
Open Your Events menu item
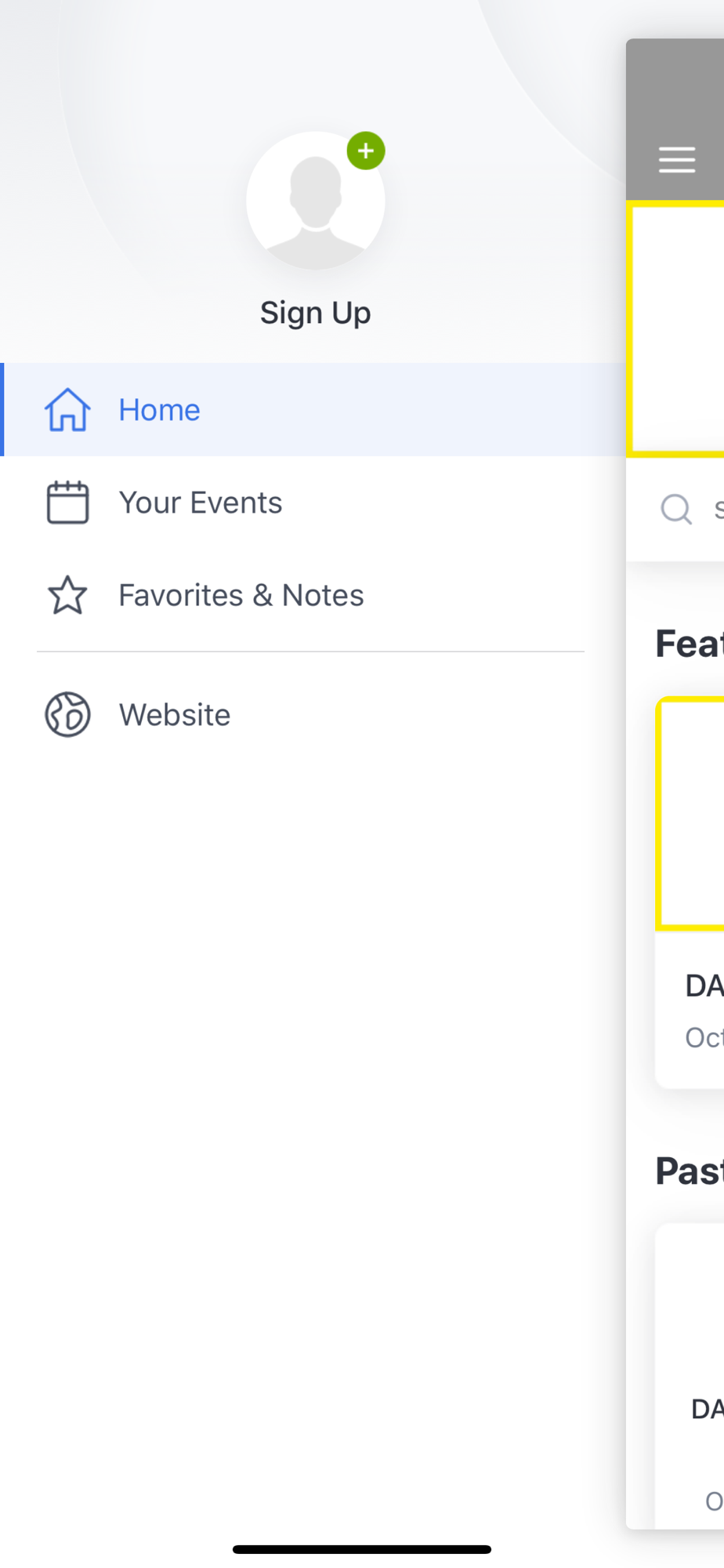coord(313,503)
